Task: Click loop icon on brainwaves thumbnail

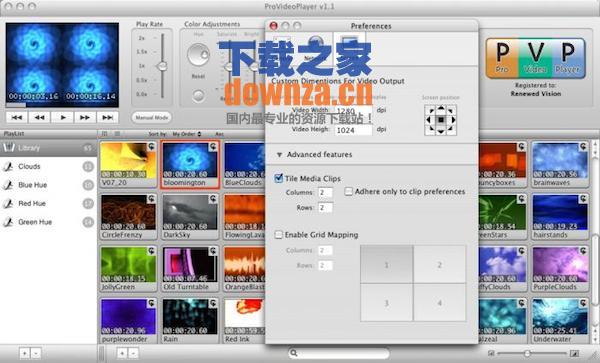Action: click(x=583, y=147)
